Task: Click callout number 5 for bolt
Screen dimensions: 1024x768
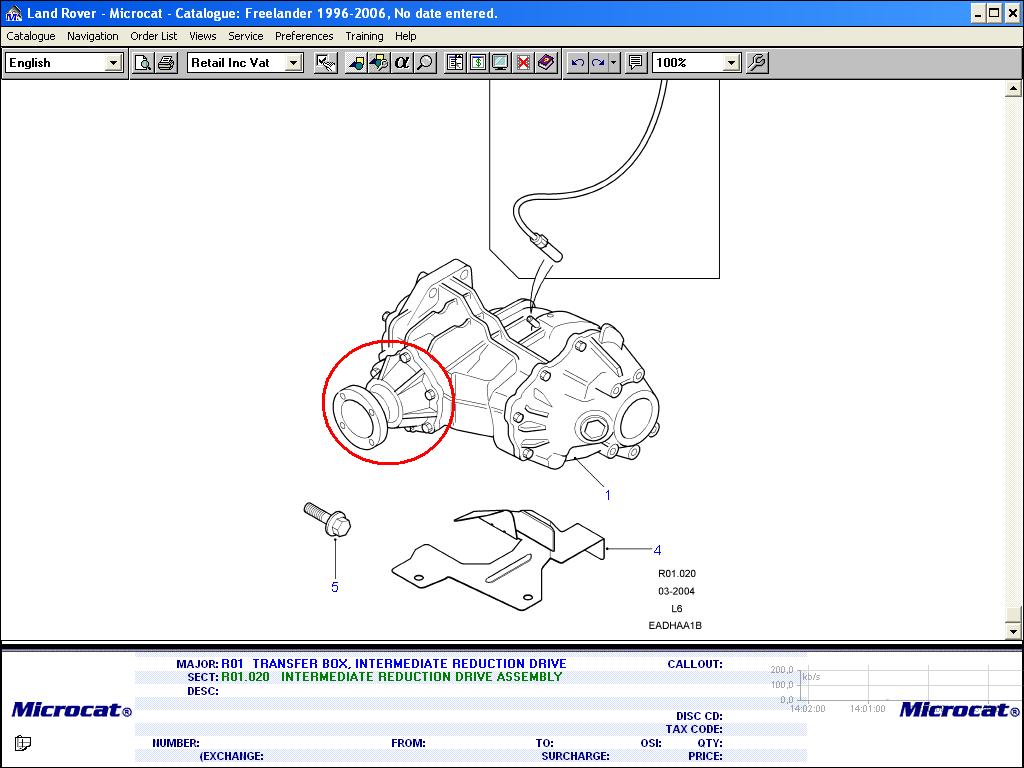Action: (x=335, y=587)
